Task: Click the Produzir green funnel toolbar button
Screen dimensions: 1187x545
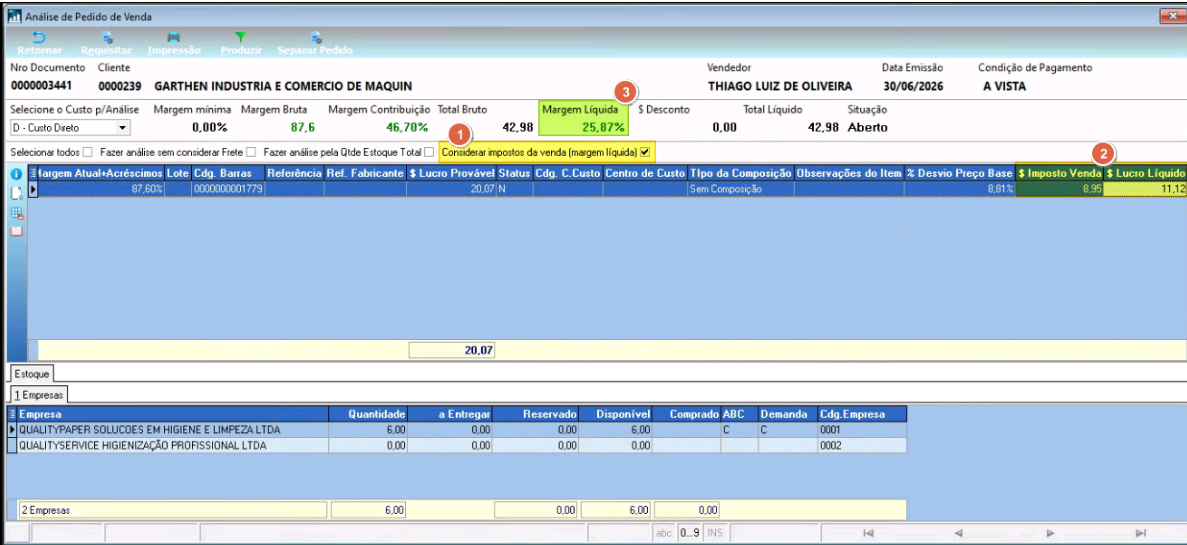Action: point(241,43)
